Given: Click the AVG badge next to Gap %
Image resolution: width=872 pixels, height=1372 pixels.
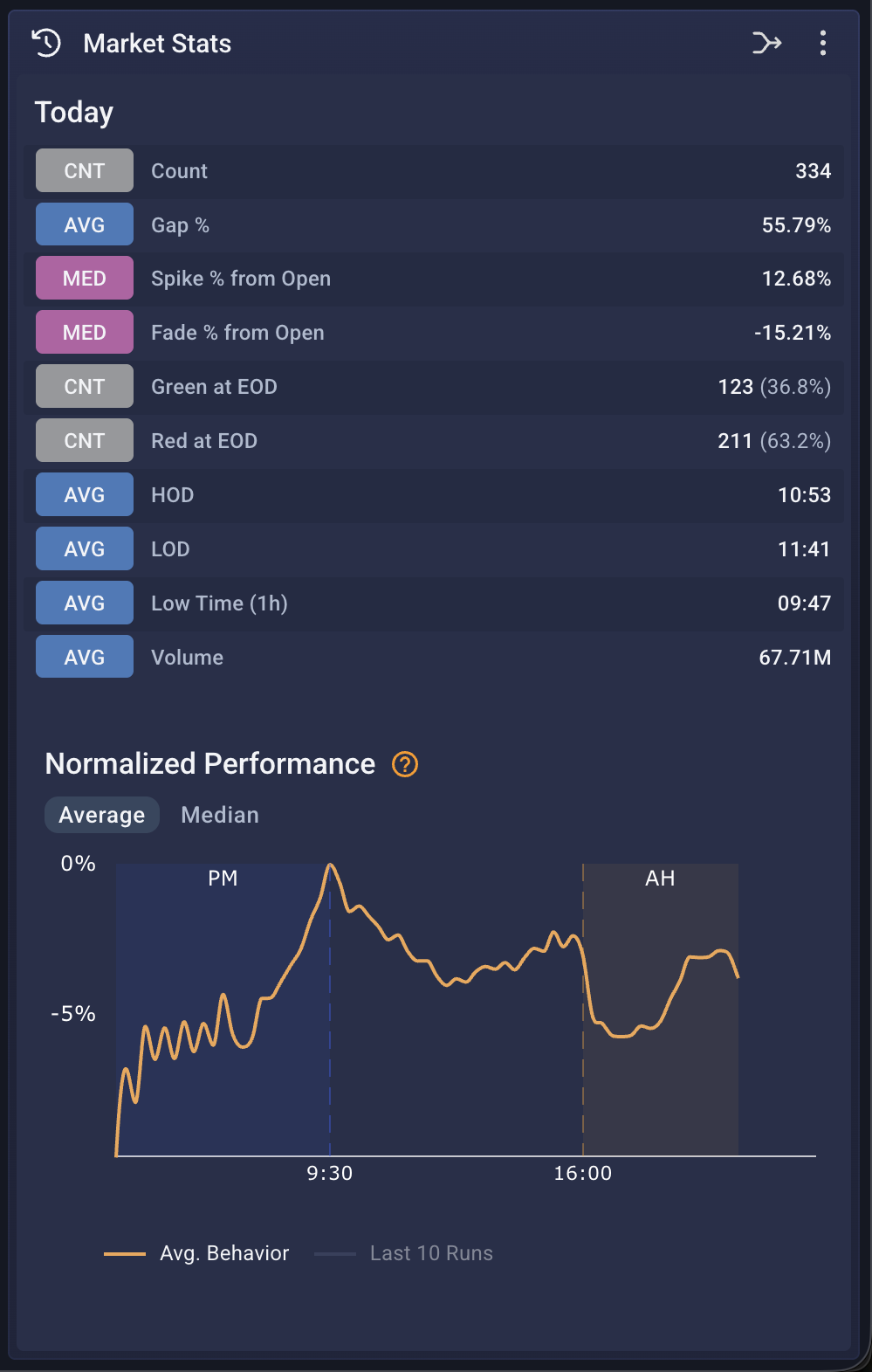Looking at the screenshot, I should (85, 224).
